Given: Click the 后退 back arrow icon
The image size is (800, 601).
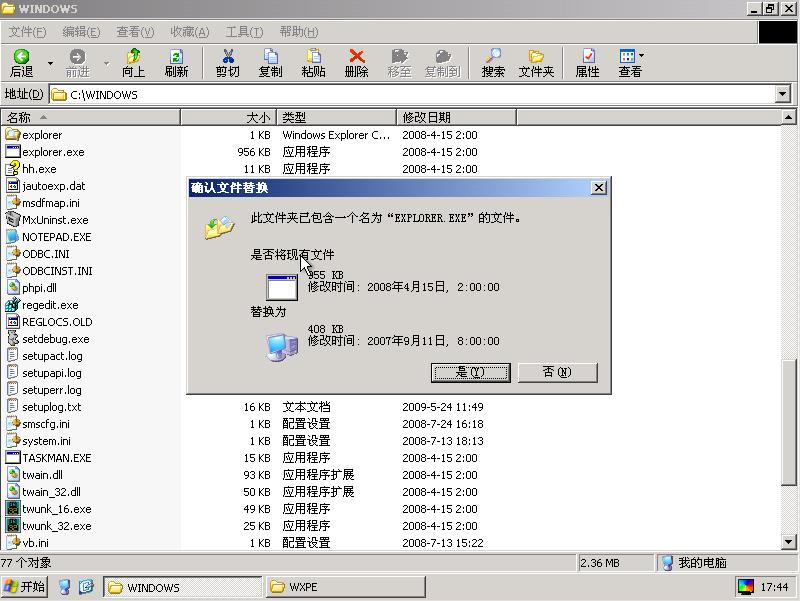Looking at the screenshot, I should click(x=21, y=56).
